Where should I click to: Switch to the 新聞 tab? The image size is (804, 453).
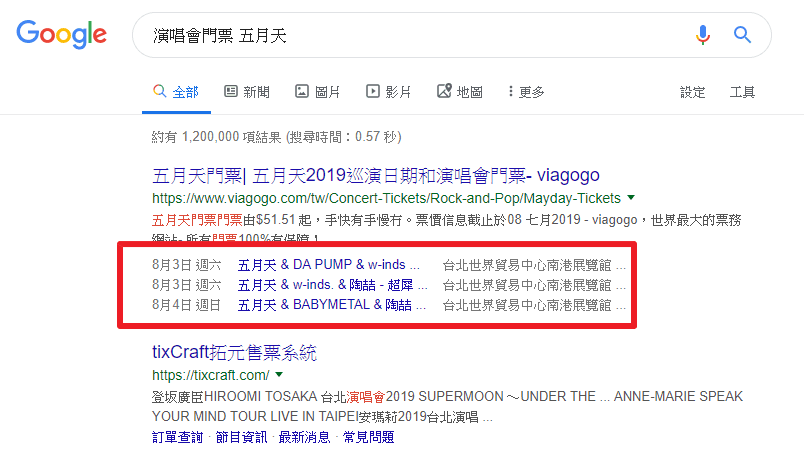[x=247, y=92]
